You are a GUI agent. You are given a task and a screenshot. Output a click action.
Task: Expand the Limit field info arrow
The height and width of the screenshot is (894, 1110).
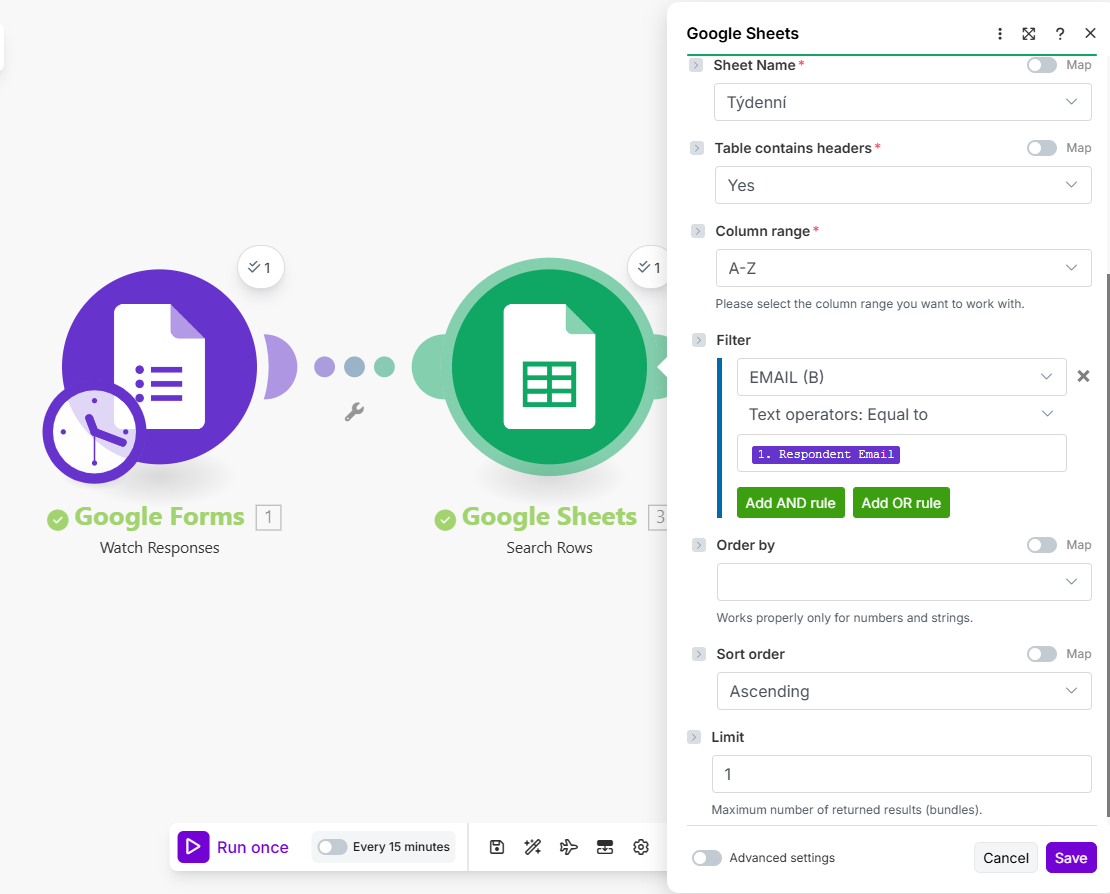(694, 737)
